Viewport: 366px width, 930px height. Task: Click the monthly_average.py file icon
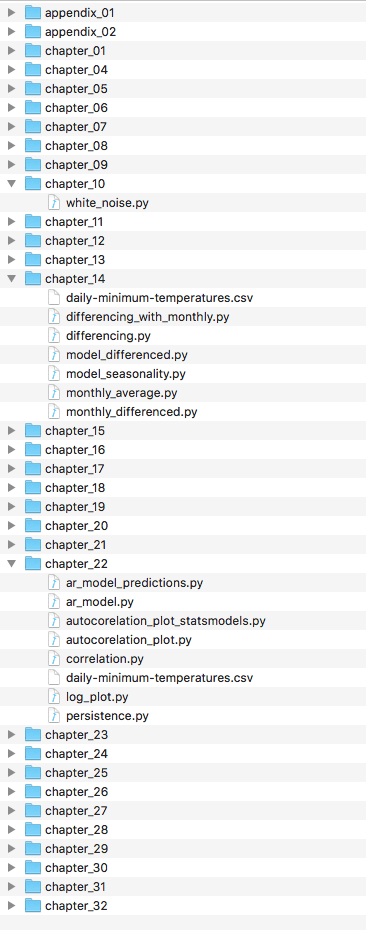pyautogui.click(x=54, y=392)
